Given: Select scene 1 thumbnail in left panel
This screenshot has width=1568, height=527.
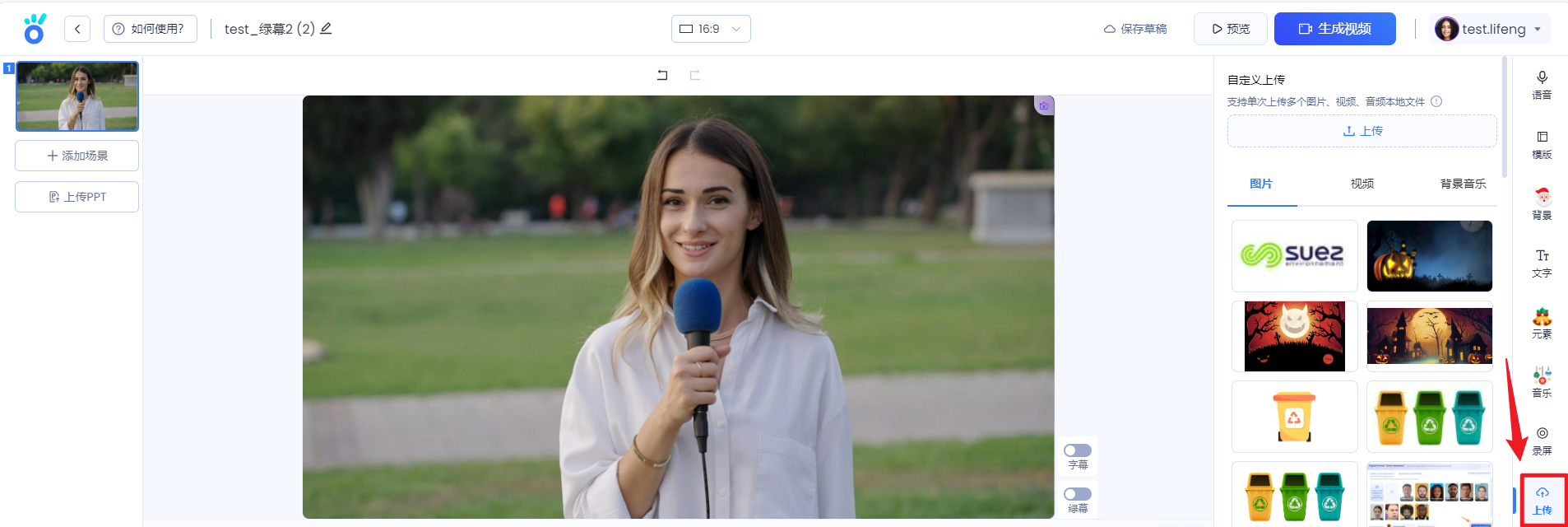Looking at the screenshot, I should [77, 96].
